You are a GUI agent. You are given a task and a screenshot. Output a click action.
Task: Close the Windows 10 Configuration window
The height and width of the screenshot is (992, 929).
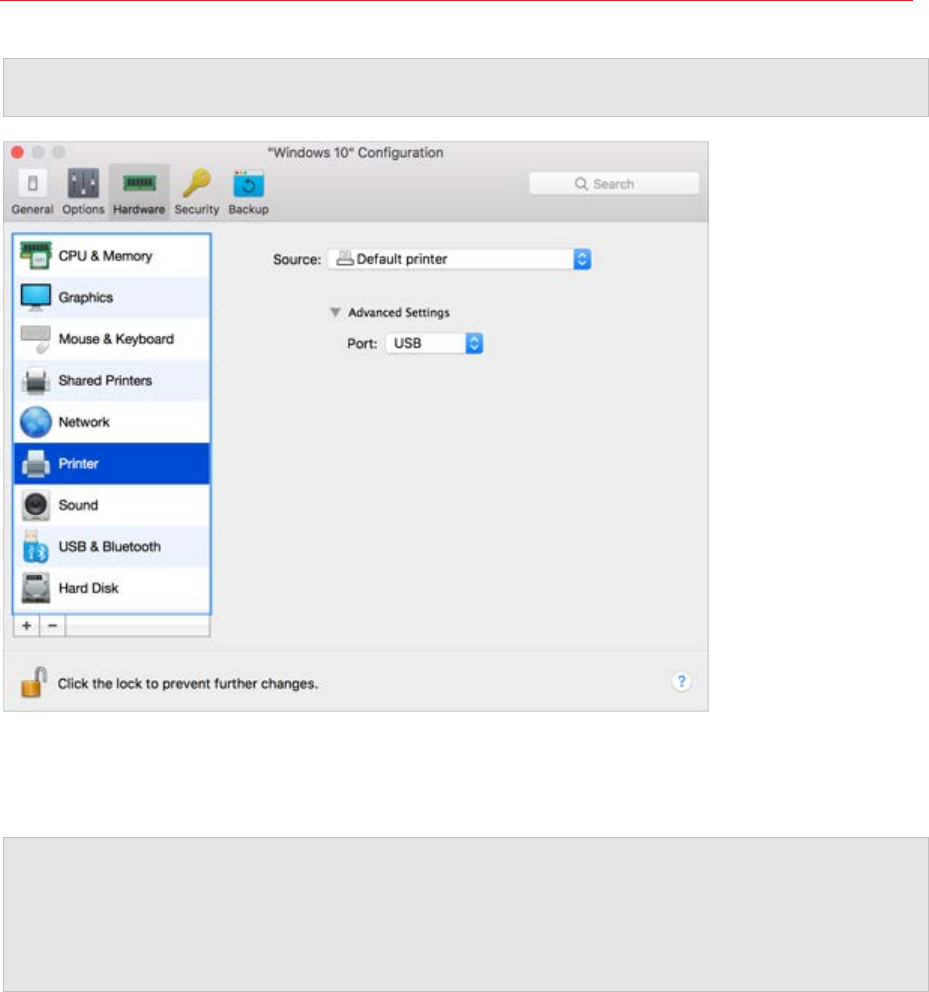18,152
